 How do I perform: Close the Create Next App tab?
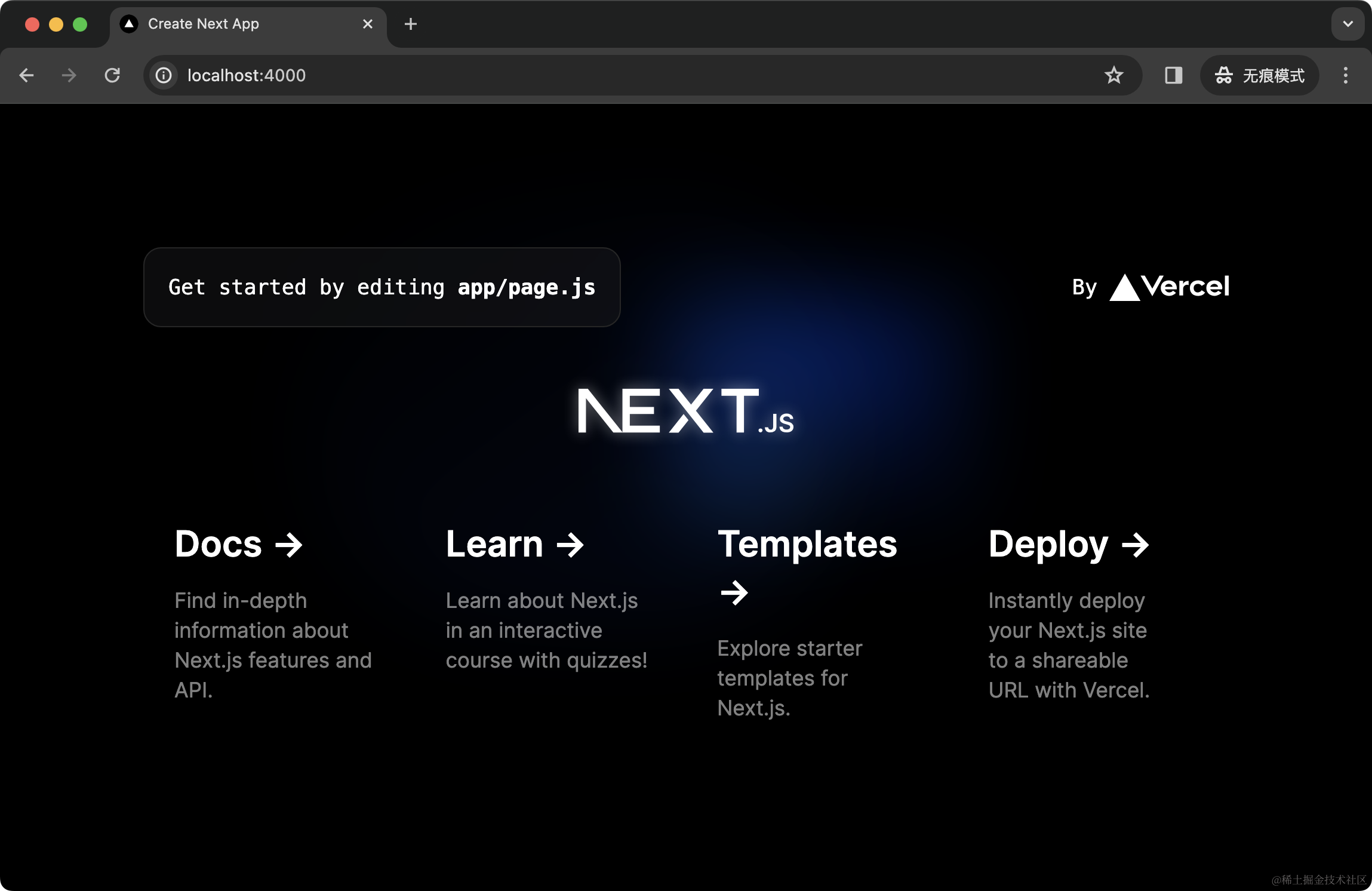(368, 24)
